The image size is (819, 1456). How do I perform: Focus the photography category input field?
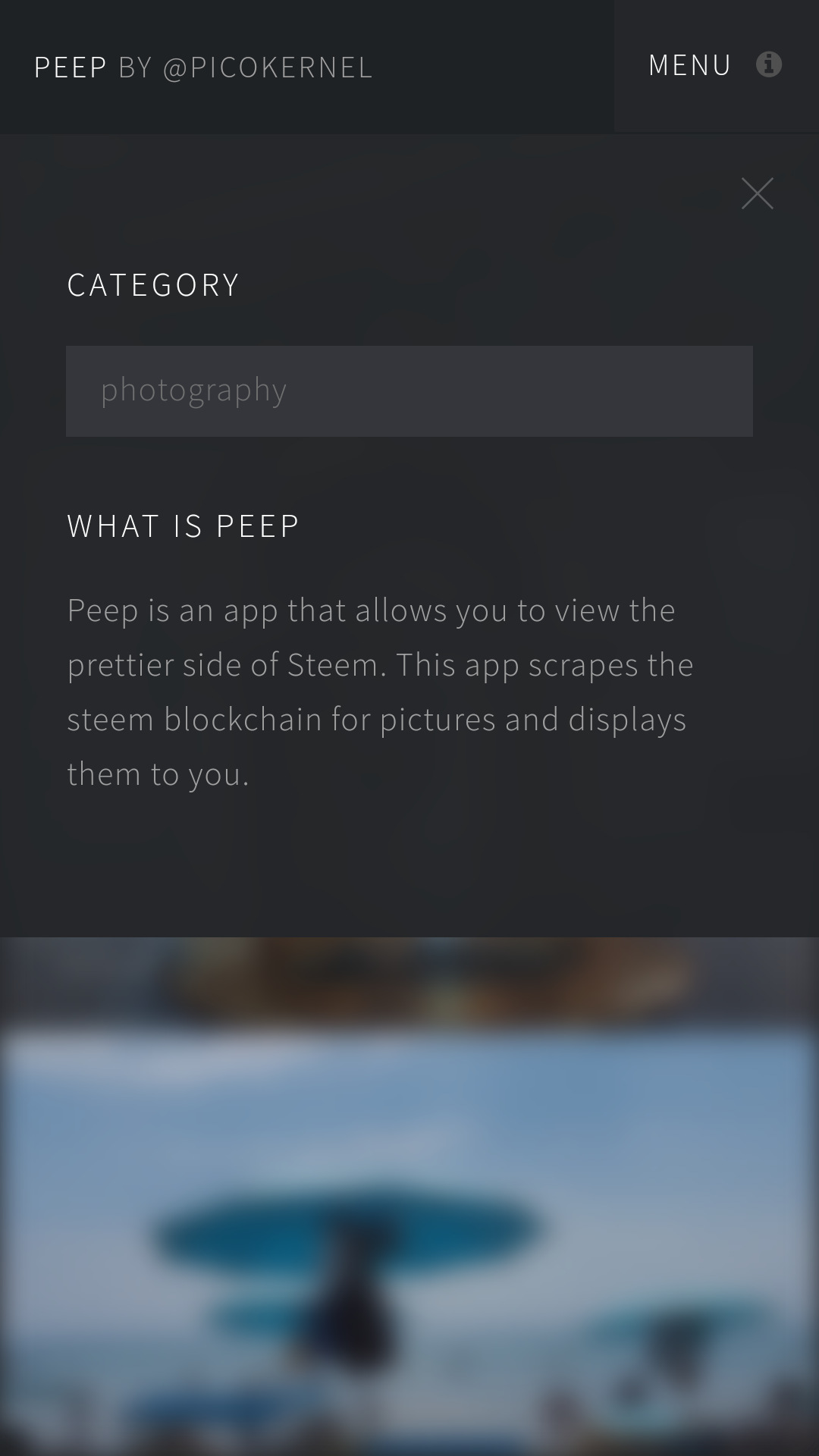pyautogui.click(x=409, y=391)
